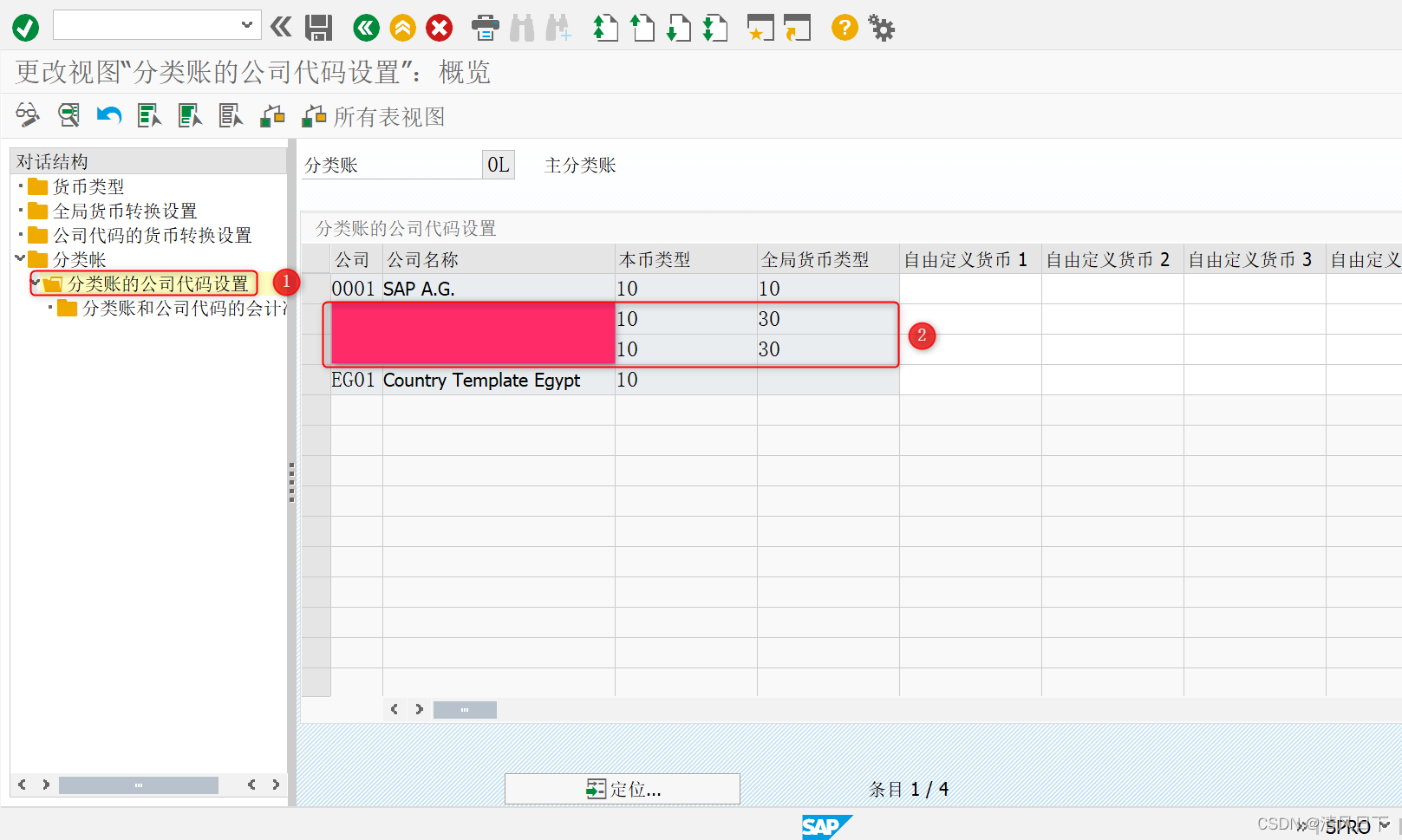
Task: Go to Previous Page icon
Action: coord(642,29)
